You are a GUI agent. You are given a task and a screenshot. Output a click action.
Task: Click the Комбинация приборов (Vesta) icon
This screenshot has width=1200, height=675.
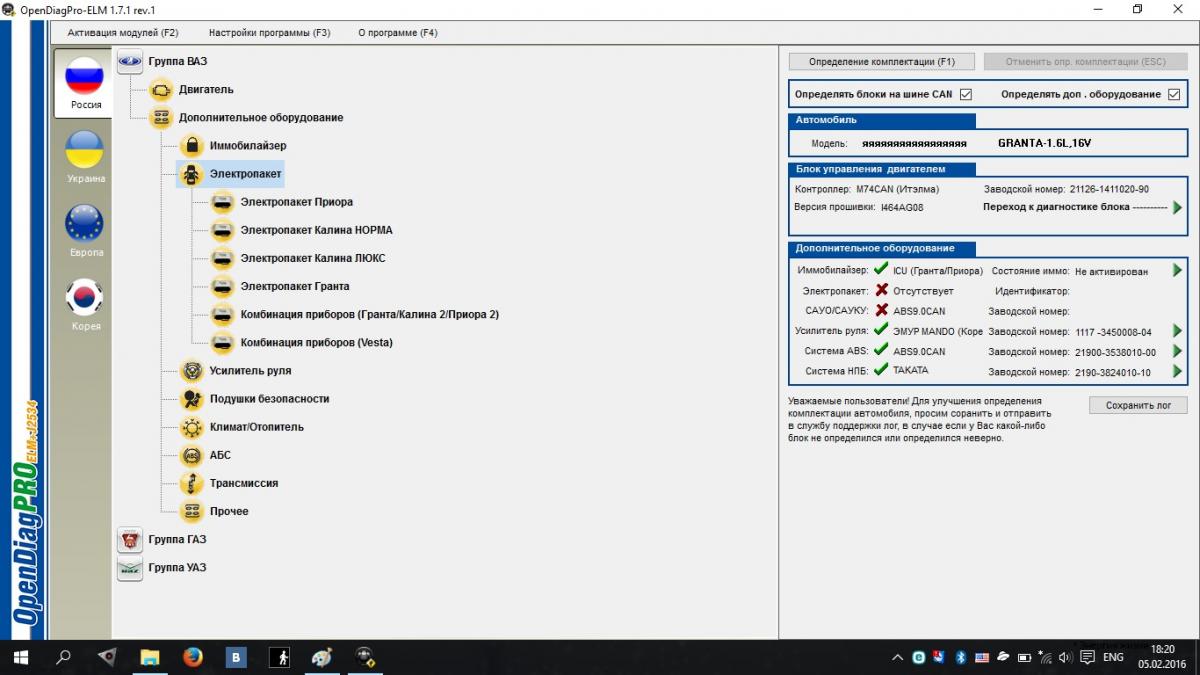click(223, 342)
